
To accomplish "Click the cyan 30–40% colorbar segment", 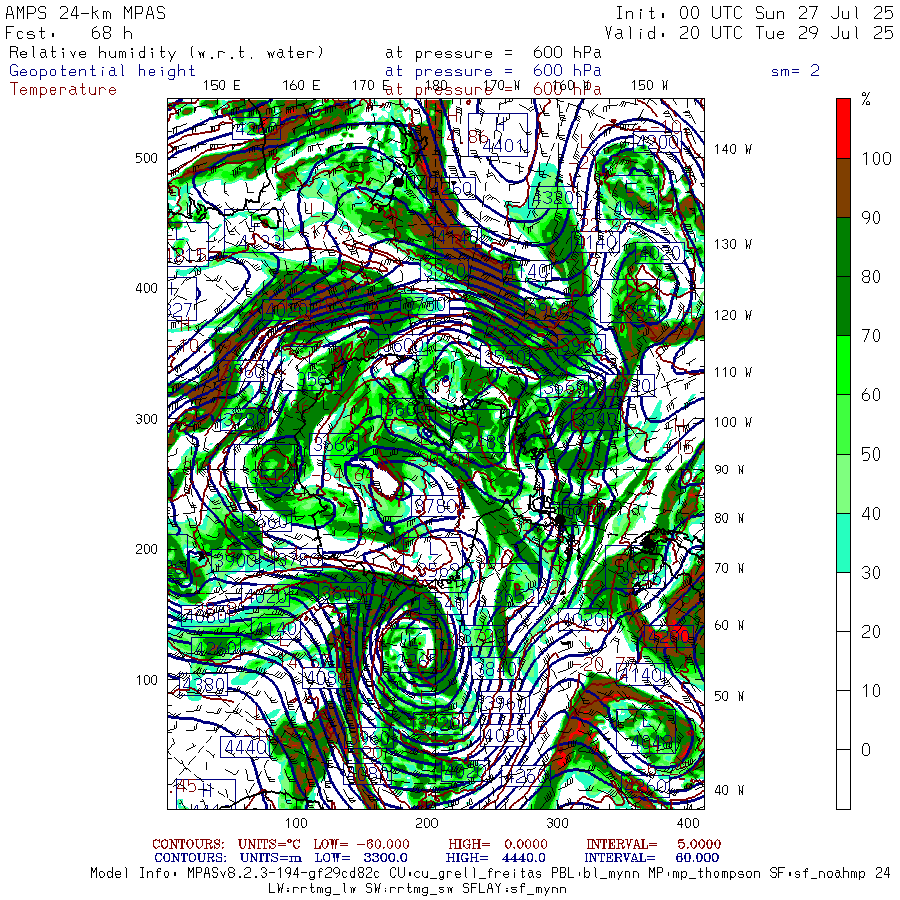I will pos(843,542).
